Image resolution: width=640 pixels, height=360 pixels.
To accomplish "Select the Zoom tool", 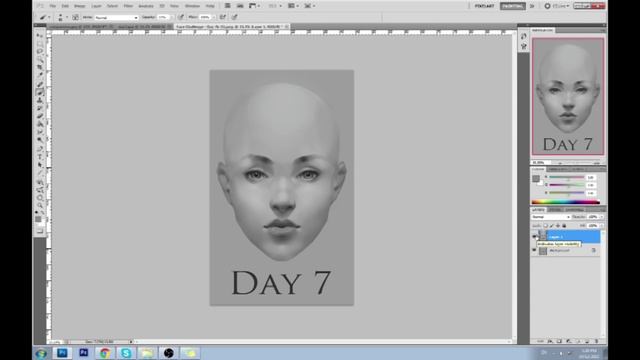I will point(40,206).
